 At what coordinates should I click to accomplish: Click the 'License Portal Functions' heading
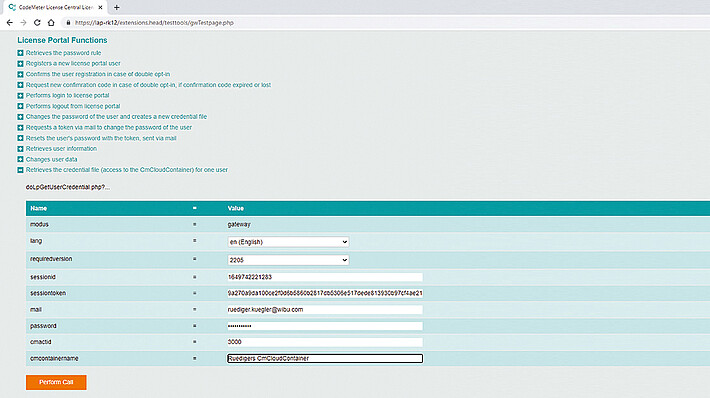(62, 40)
